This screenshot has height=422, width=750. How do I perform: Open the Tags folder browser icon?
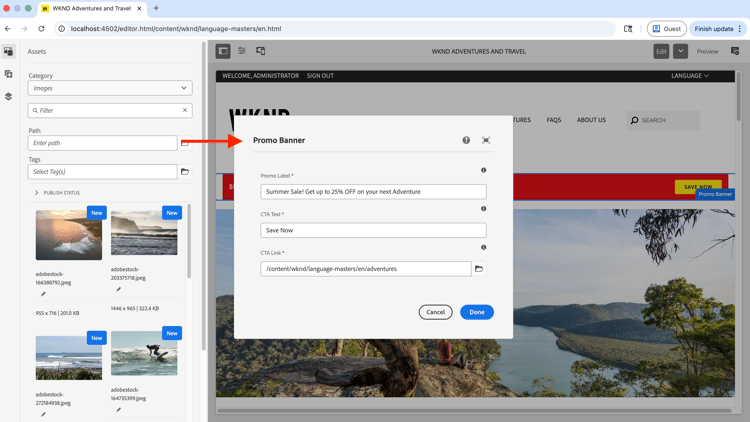point(185,172)
